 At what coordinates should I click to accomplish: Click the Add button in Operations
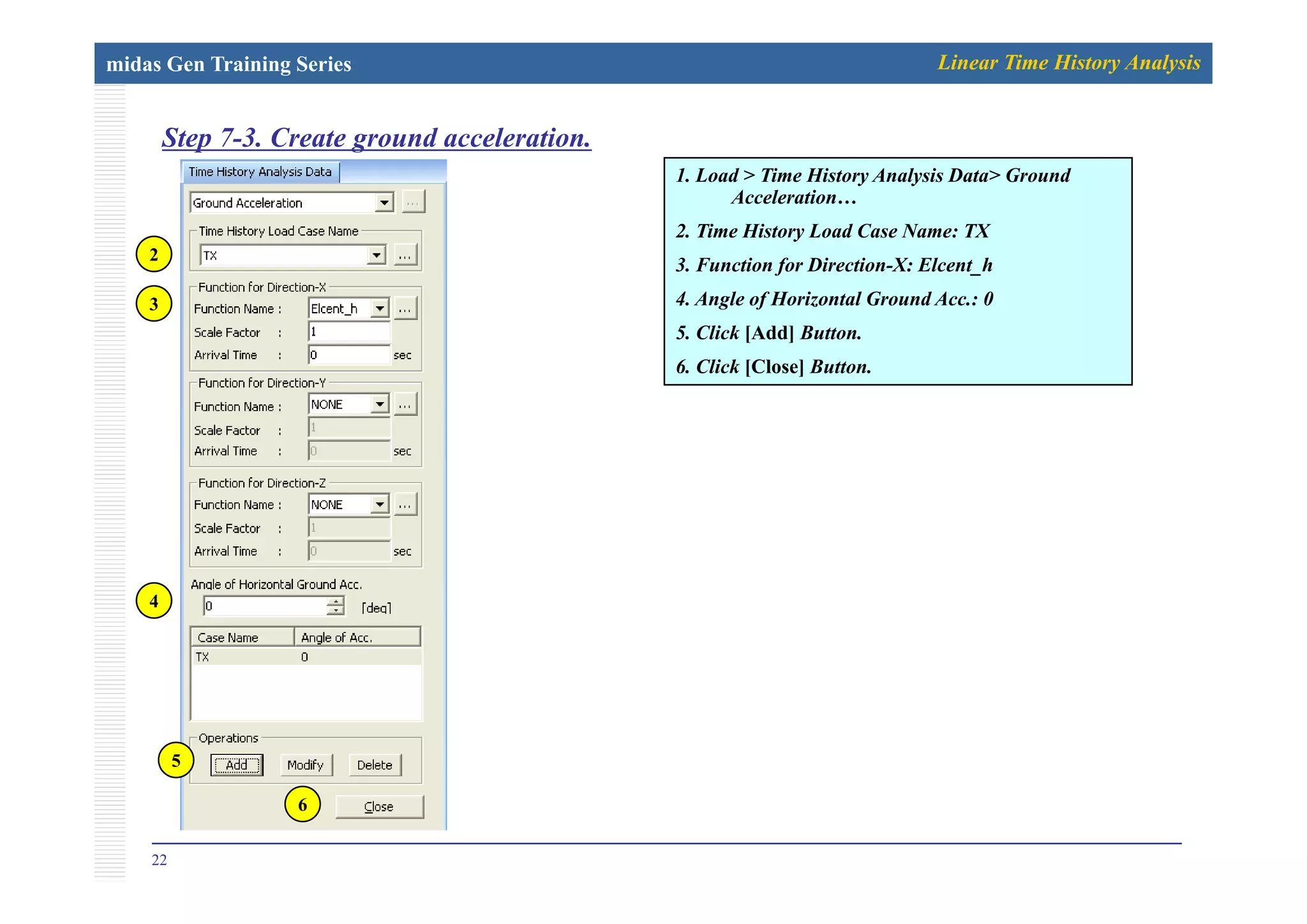[x=237, y=765]
